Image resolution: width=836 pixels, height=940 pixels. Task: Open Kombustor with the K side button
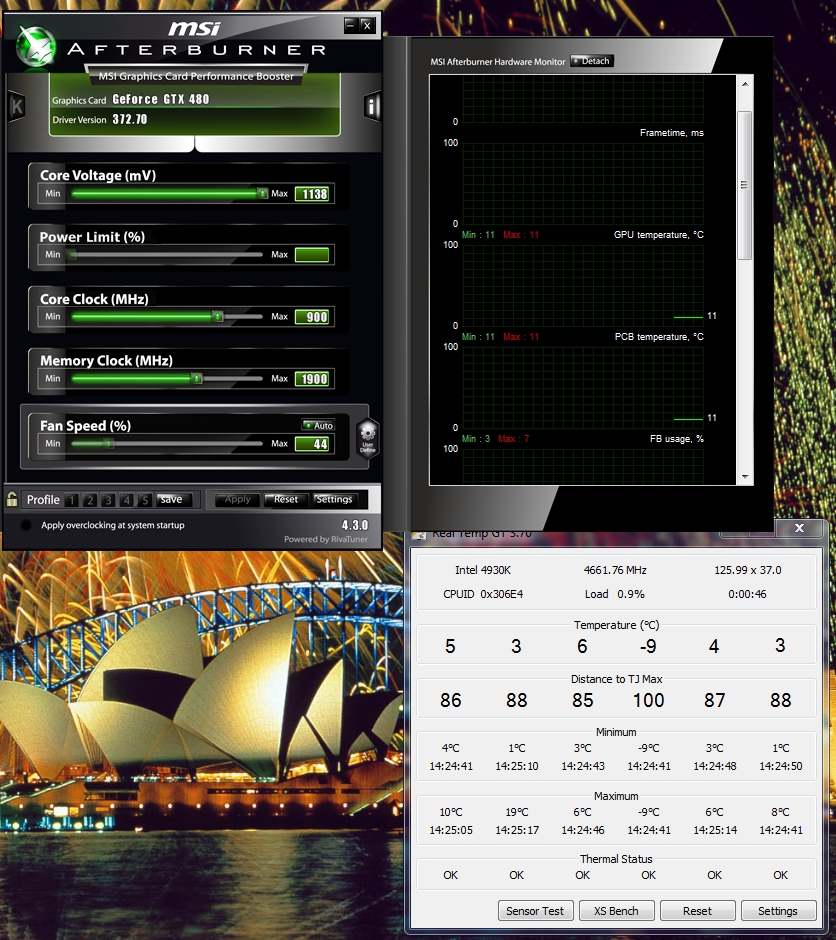[x=16, y=107]
